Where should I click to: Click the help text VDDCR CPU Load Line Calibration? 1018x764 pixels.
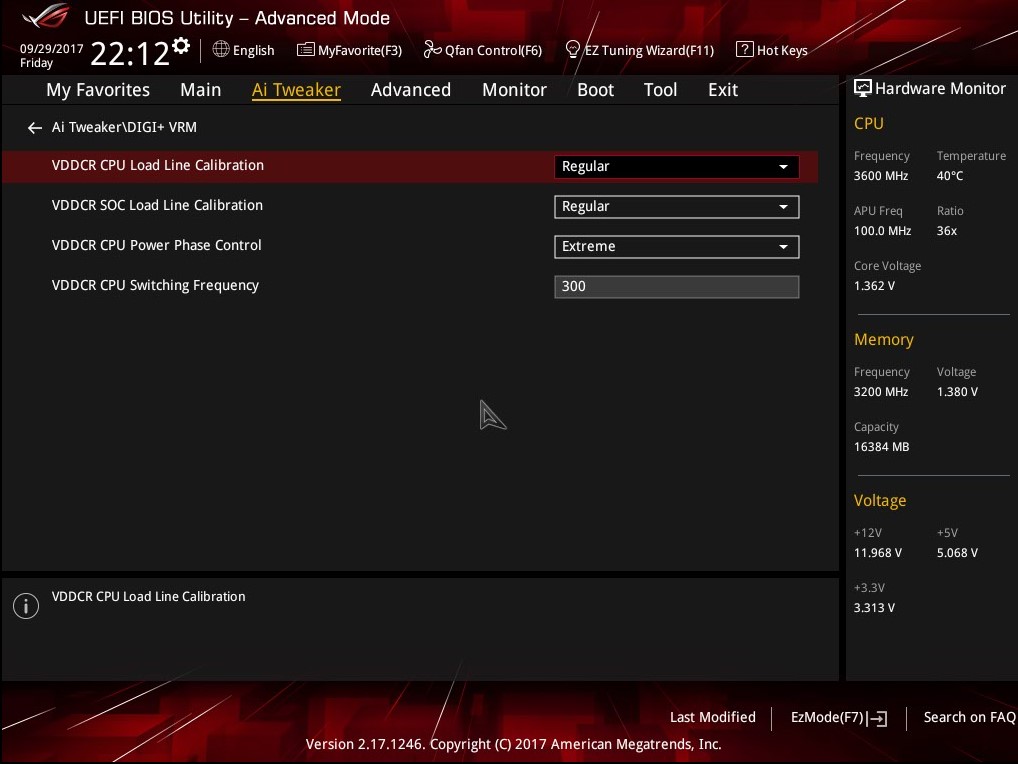tap(148, 597)
